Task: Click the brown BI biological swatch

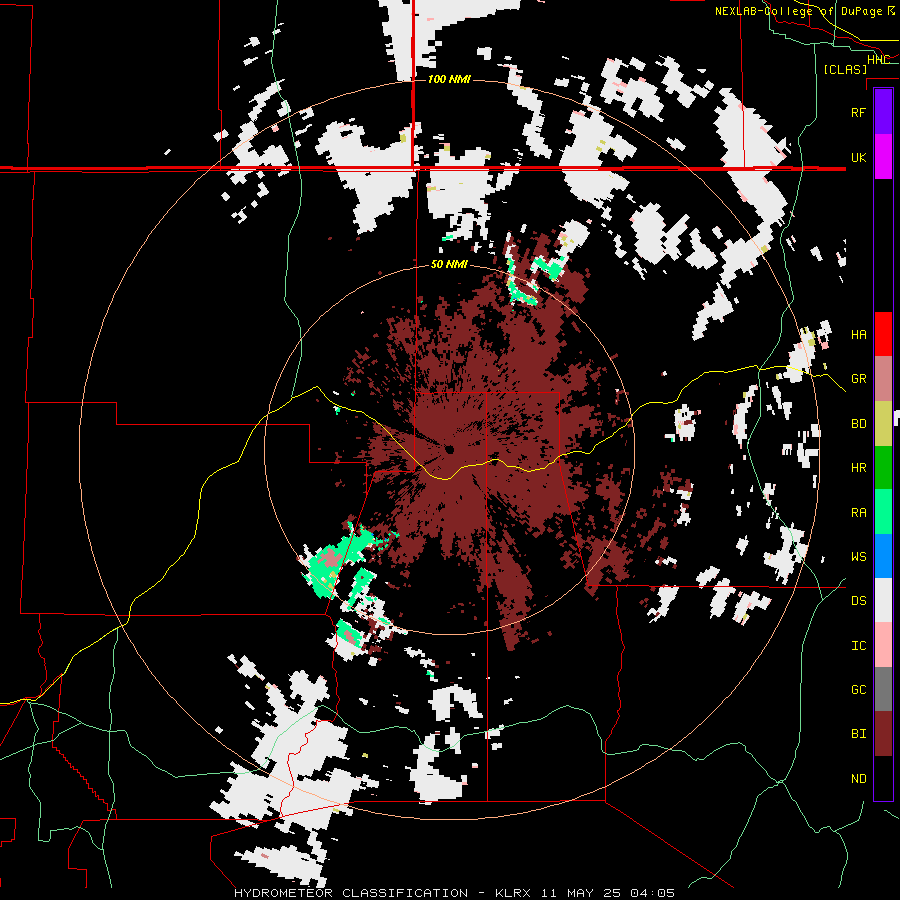Action: tap(883, 734)
